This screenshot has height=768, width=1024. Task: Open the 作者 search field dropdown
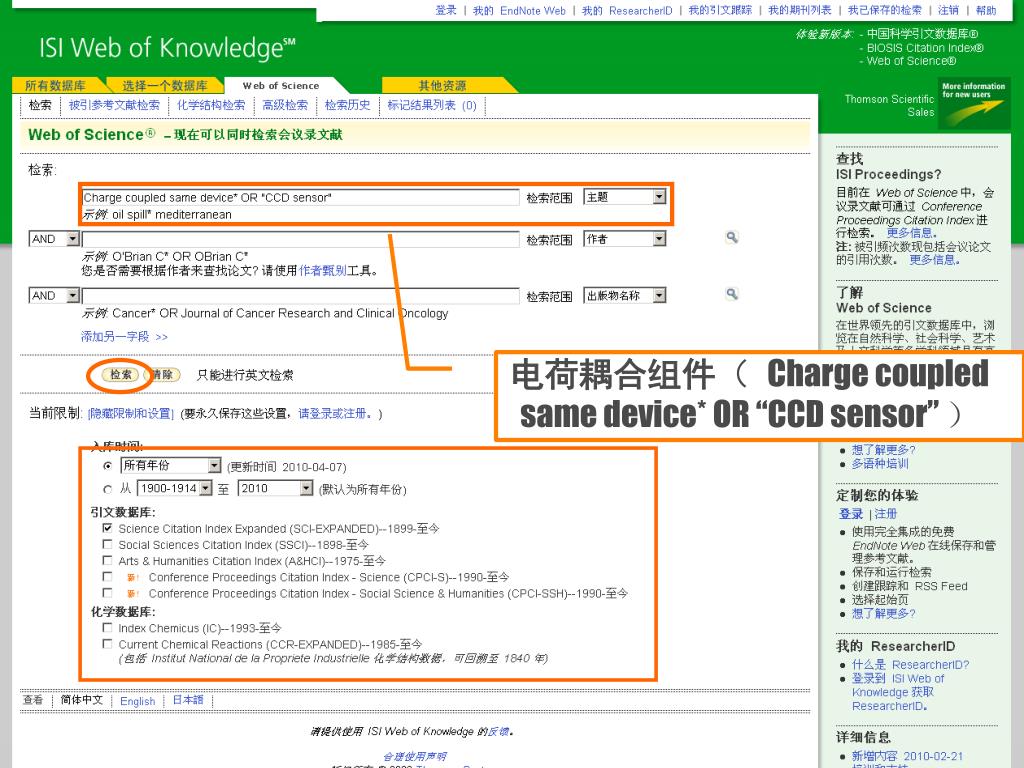[624, 239]
